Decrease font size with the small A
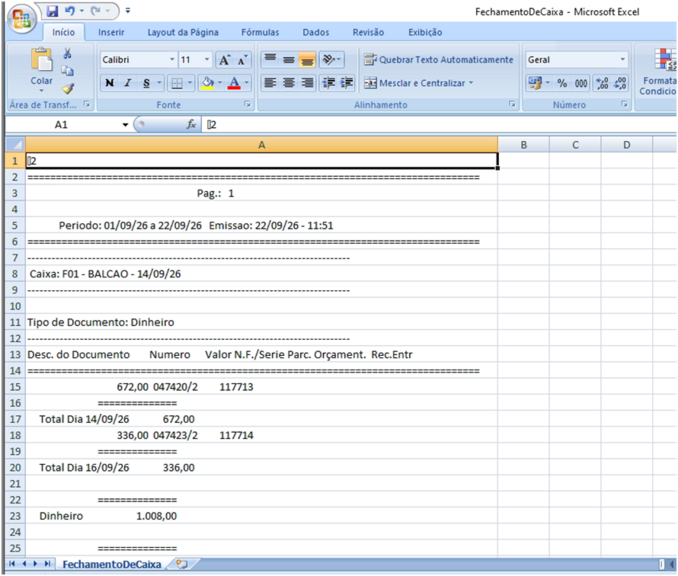This screenshot has height=576, width=678. (x=242, y=60)
